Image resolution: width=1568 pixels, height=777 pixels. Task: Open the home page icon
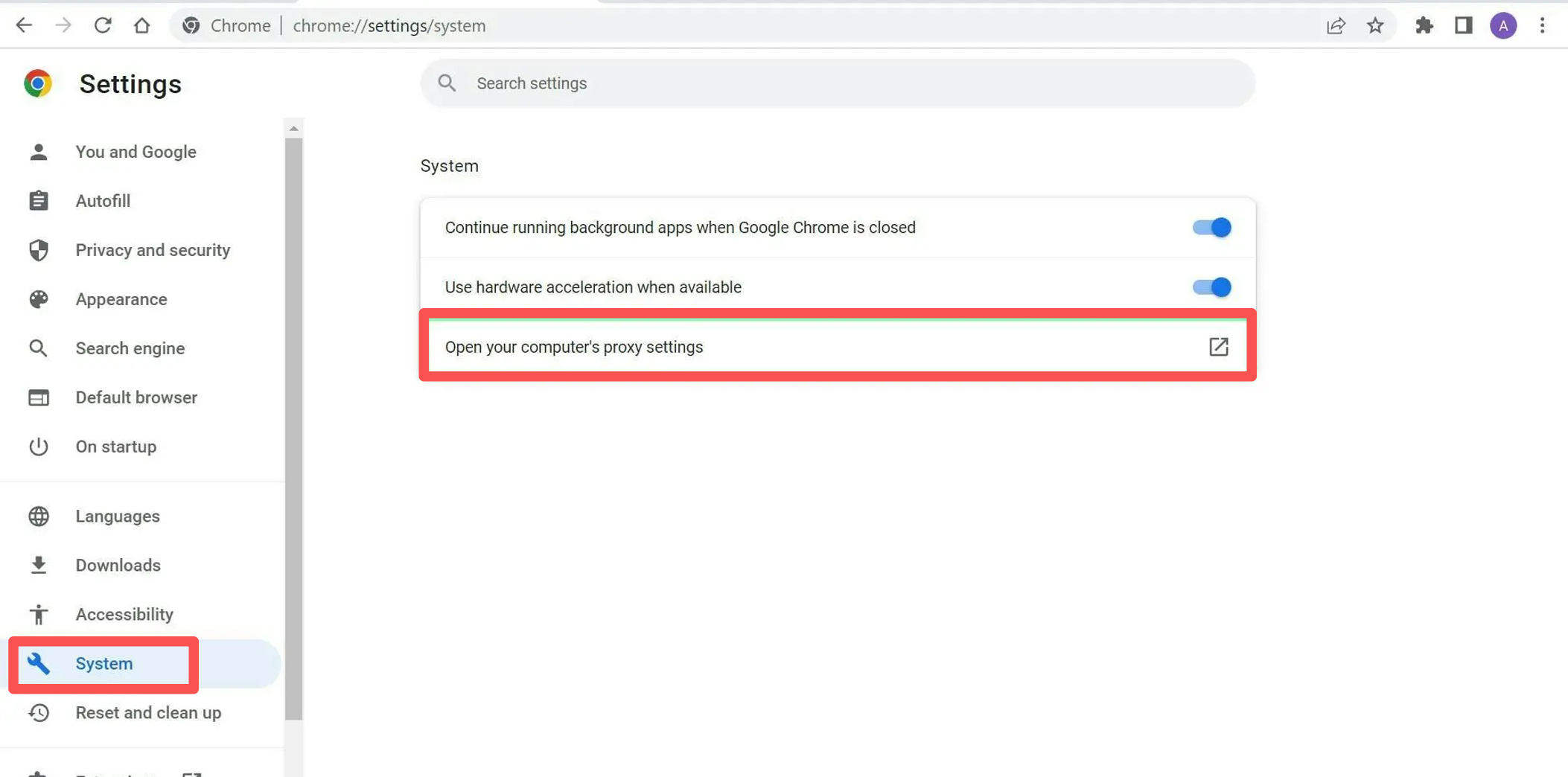coord(141,25)
